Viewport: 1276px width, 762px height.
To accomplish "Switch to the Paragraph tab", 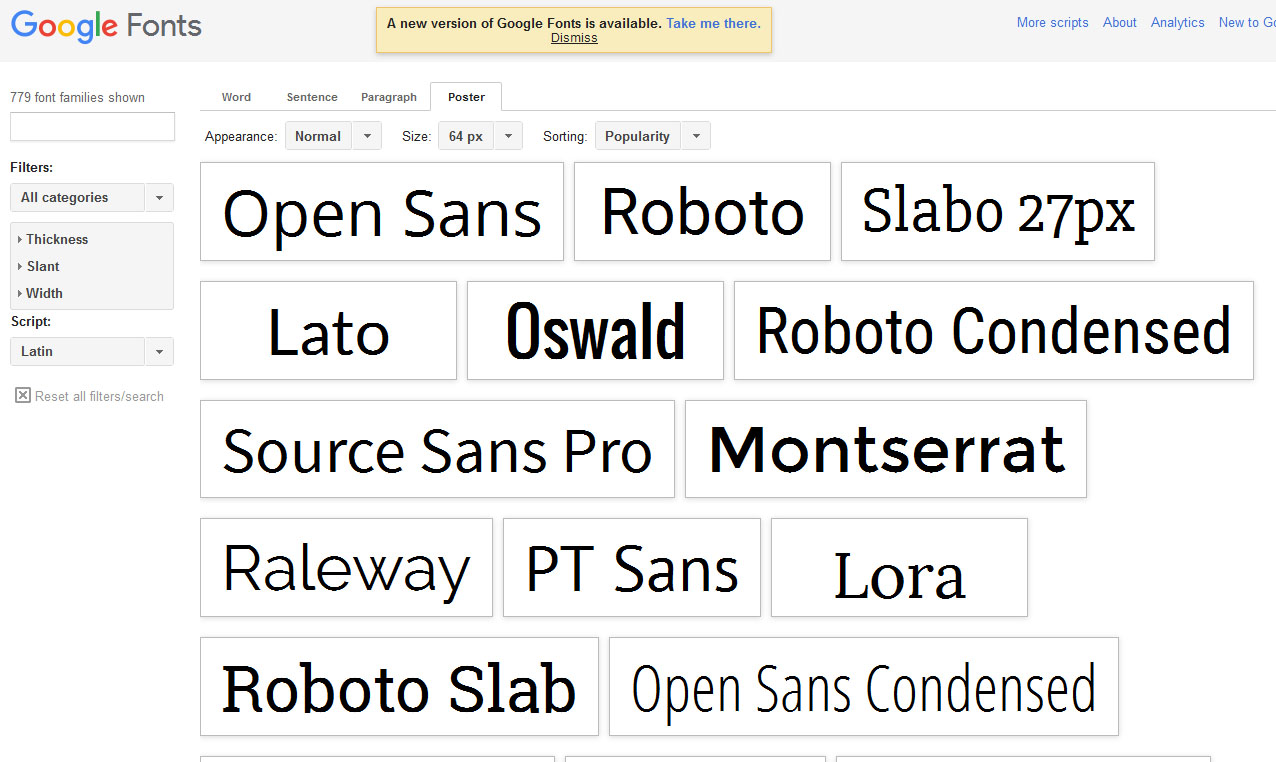I will pos(389,97).
